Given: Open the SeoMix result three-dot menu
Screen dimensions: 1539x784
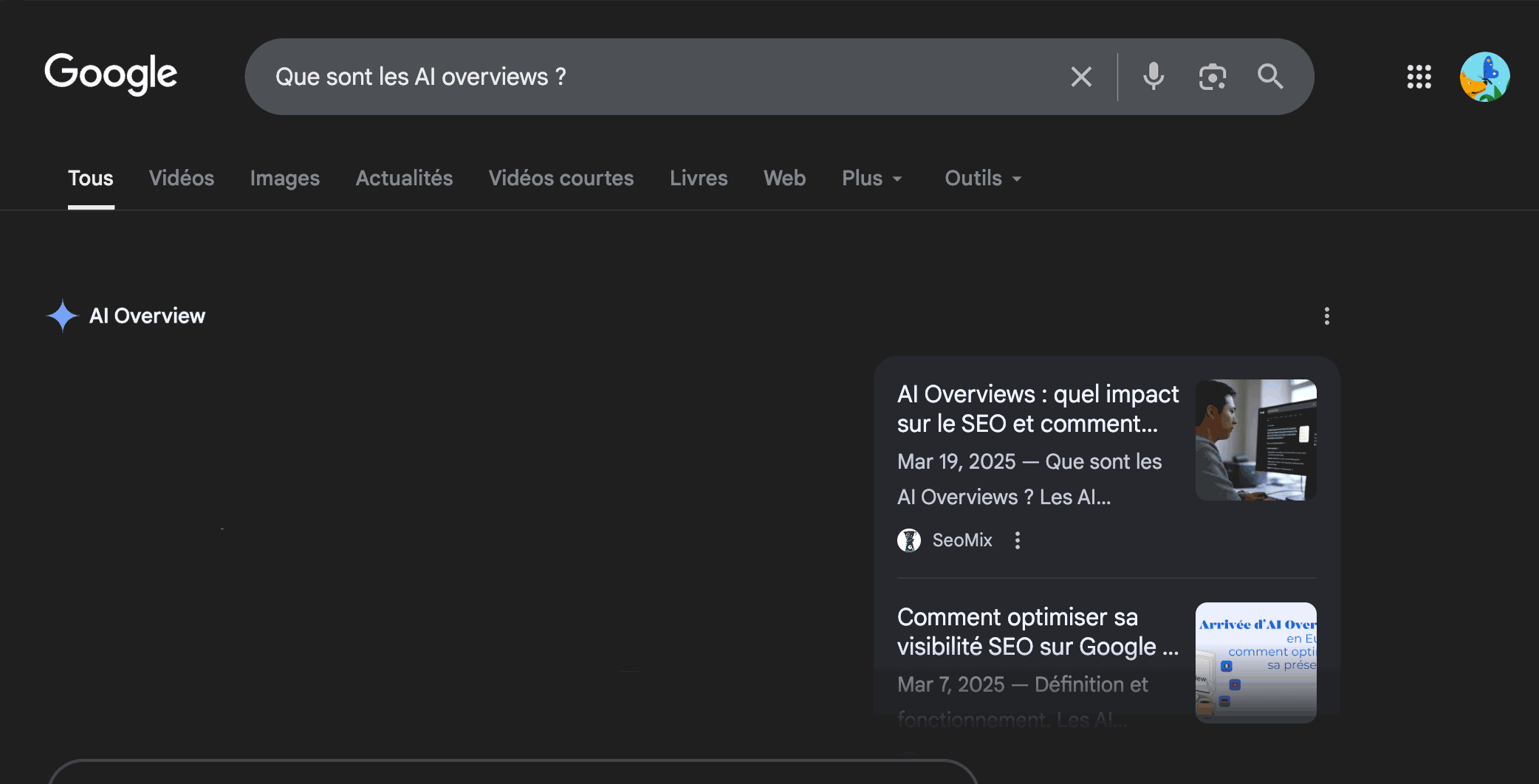Looking at the screenshot, I should point(1018,540).
